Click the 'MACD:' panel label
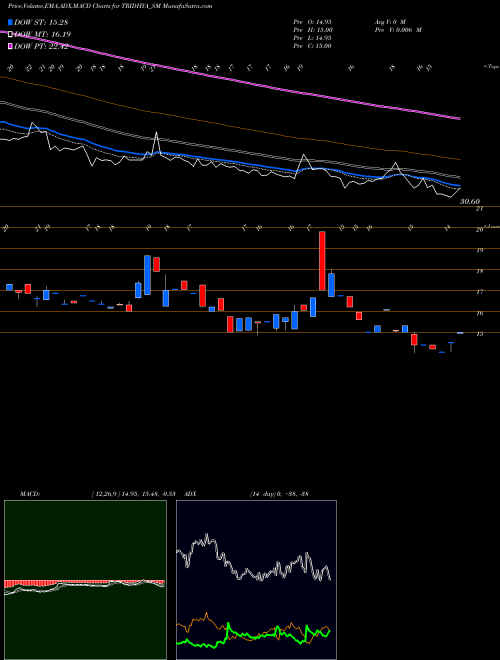This screenshot has height=660, width=500. tap(29, 494)
